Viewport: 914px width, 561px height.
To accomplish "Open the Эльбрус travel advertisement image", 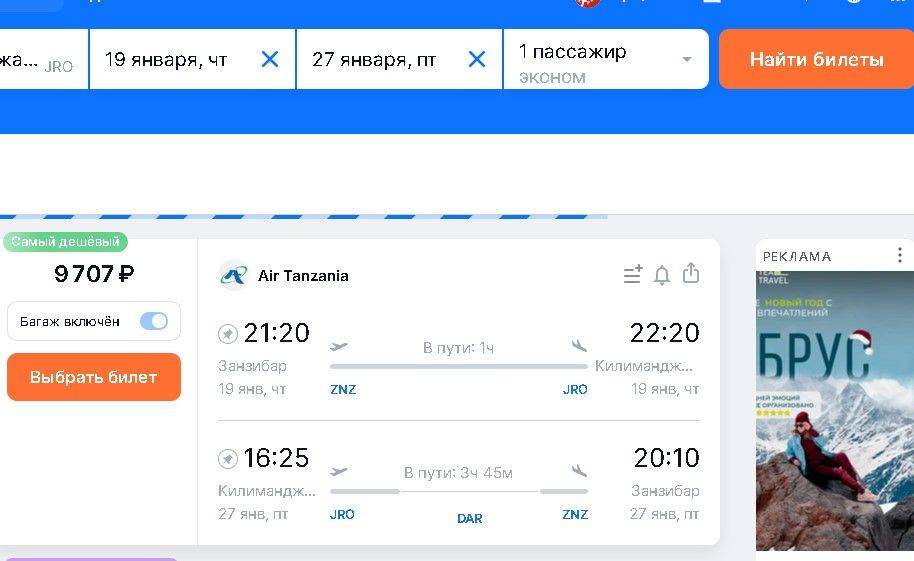I will coord(835,410).
